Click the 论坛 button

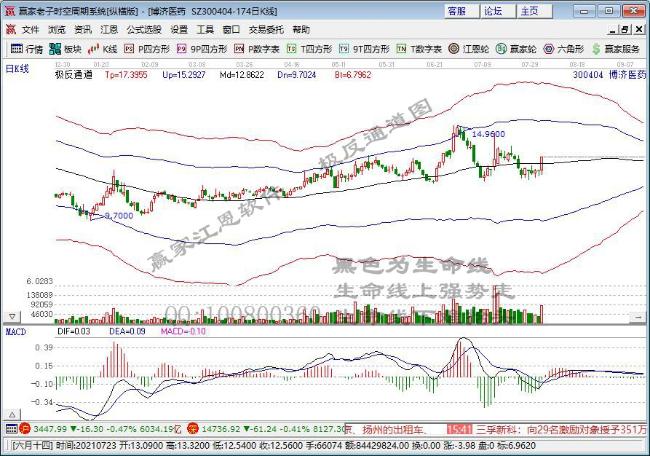(498, 11)
